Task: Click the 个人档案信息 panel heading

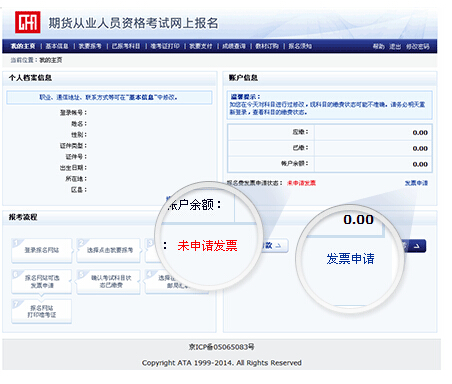Action: pos(30,78)
